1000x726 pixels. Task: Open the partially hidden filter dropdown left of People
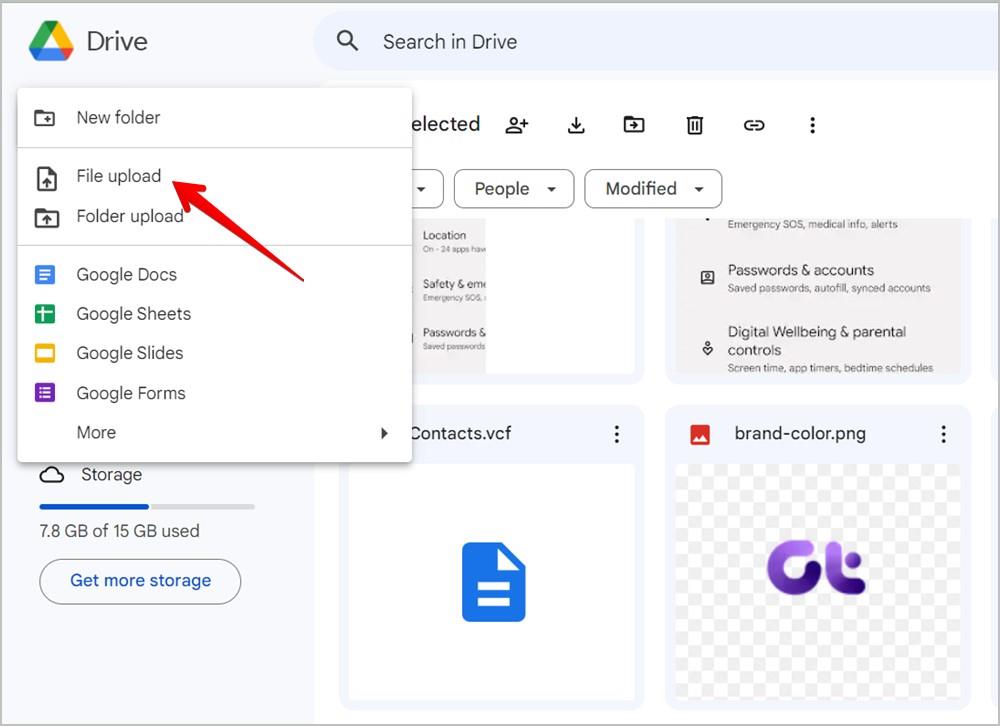point(428,189)
